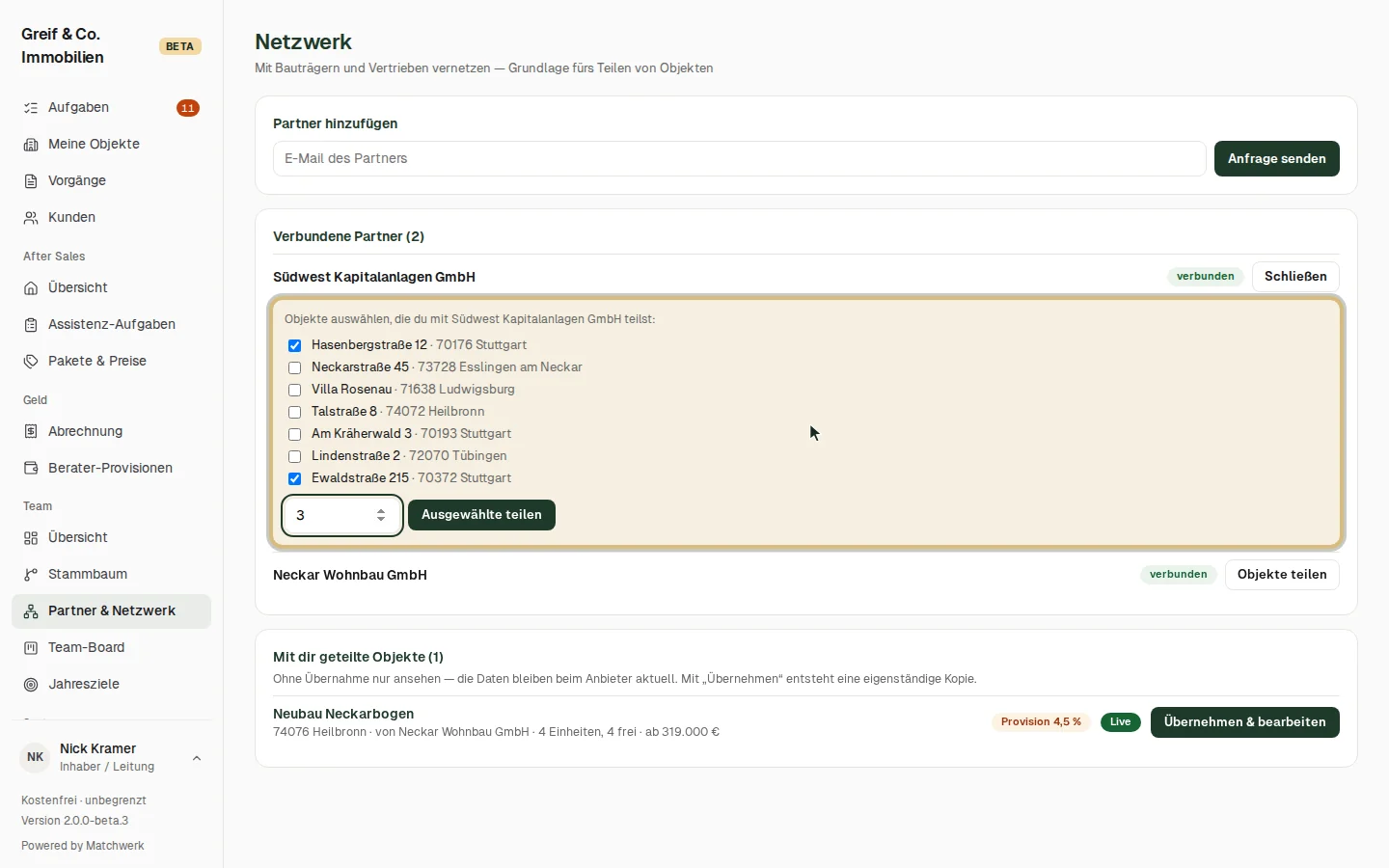Click the Meine Objekte building icon

pos(31,145)
